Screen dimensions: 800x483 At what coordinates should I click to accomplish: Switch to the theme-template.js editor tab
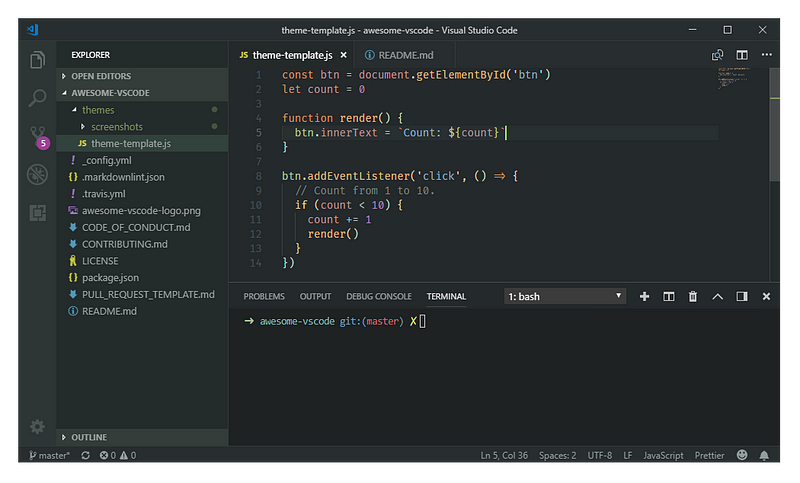click(x=292, y=55)
